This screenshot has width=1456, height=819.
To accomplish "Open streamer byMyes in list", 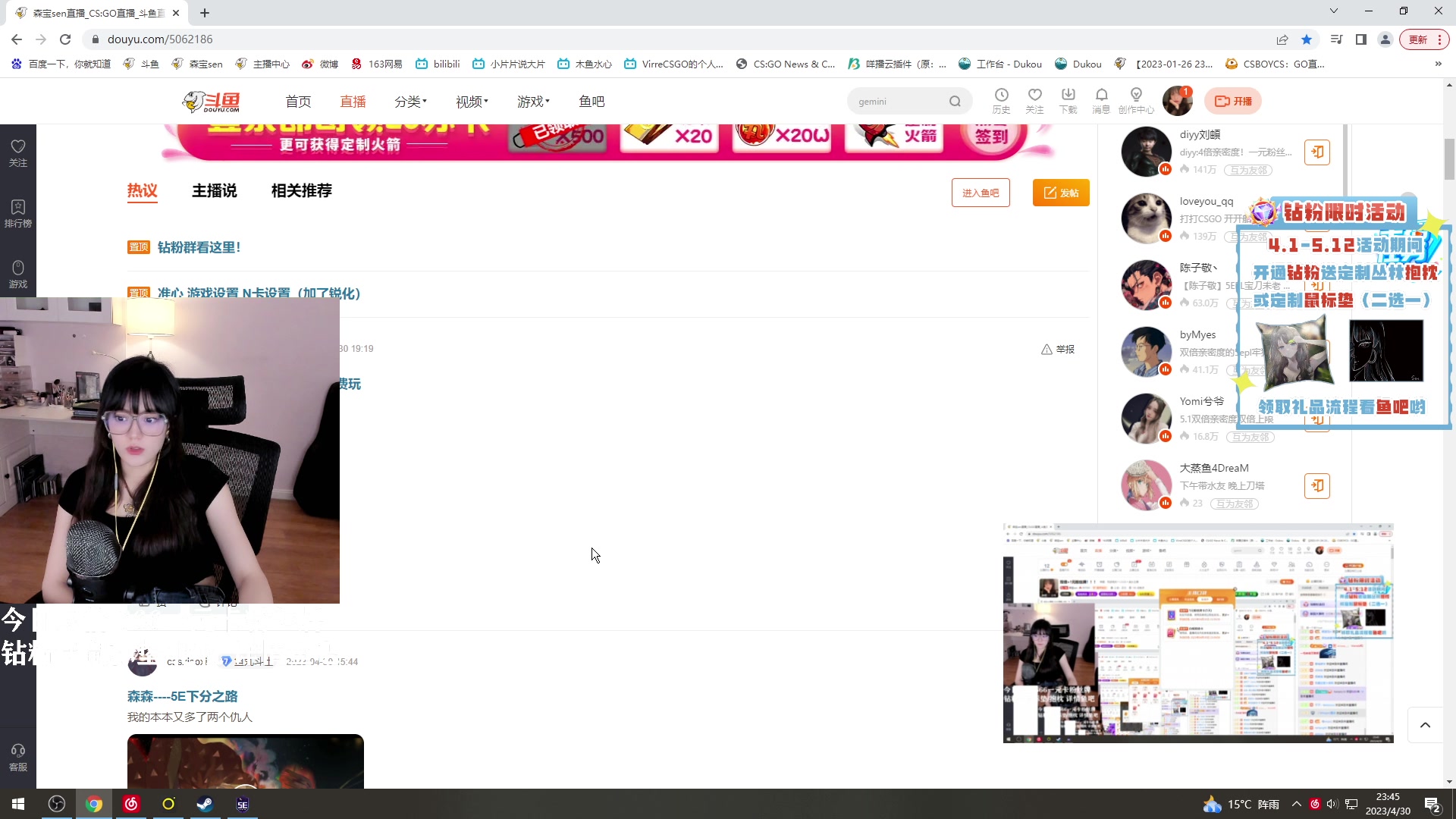I will 1197,334.
